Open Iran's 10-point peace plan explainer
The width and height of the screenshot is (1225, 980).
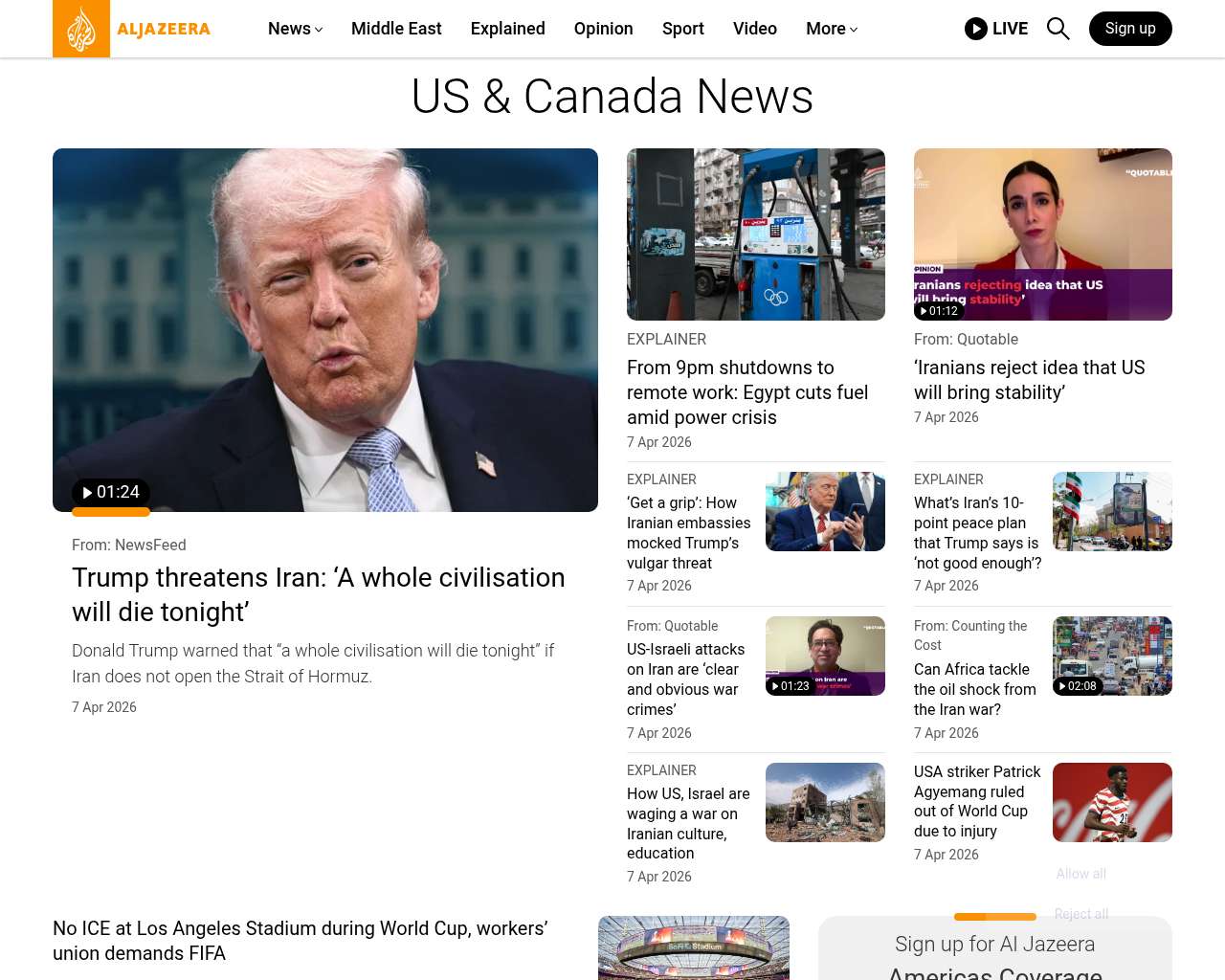point(977,533)
